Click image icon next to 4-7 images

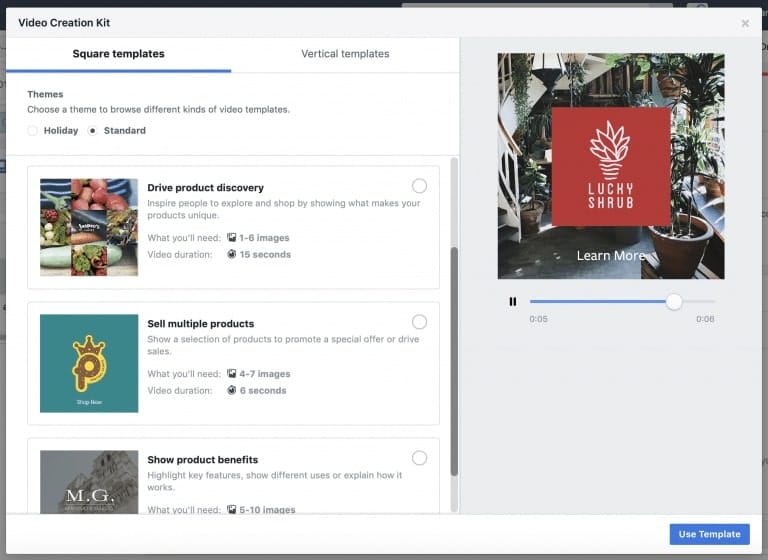(232, 374)
